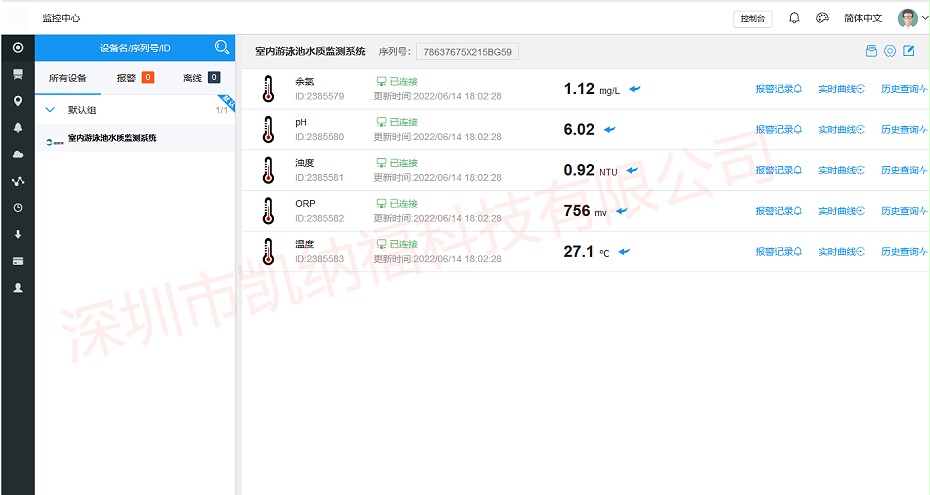Viewport: 930px width, 495px height.
Task: Switch to the 所有设备 tab
Action: click(68, 78)
